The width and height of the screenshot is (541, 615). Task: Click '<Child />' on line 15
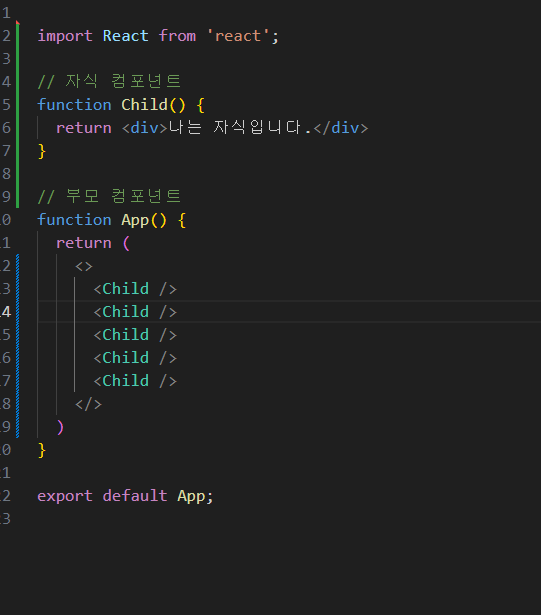click(x=135, y=335)
